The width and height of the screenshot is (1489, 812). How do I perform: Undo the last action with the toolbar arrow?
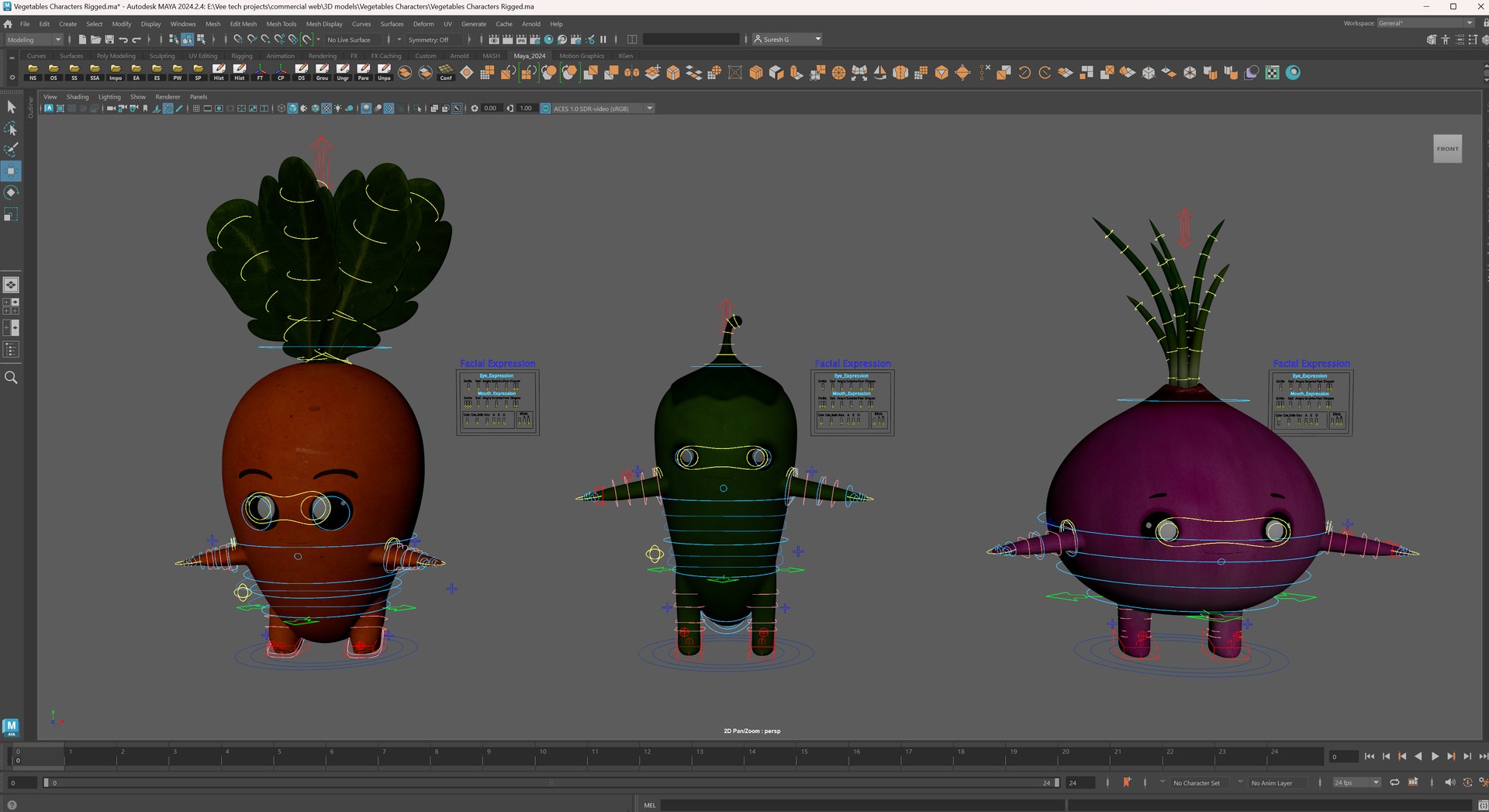[123, 40]
